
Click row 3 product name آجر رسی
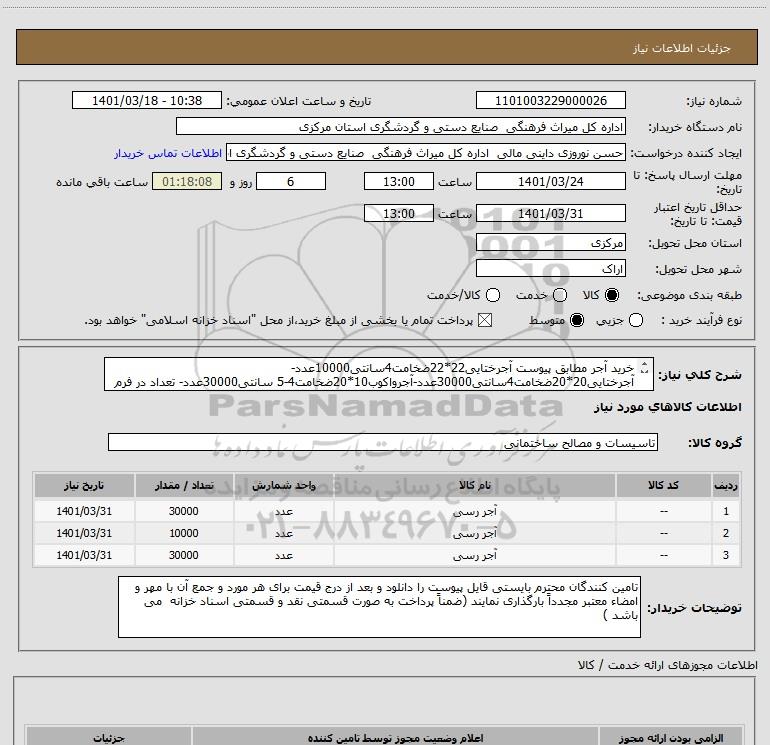point(475,555)
